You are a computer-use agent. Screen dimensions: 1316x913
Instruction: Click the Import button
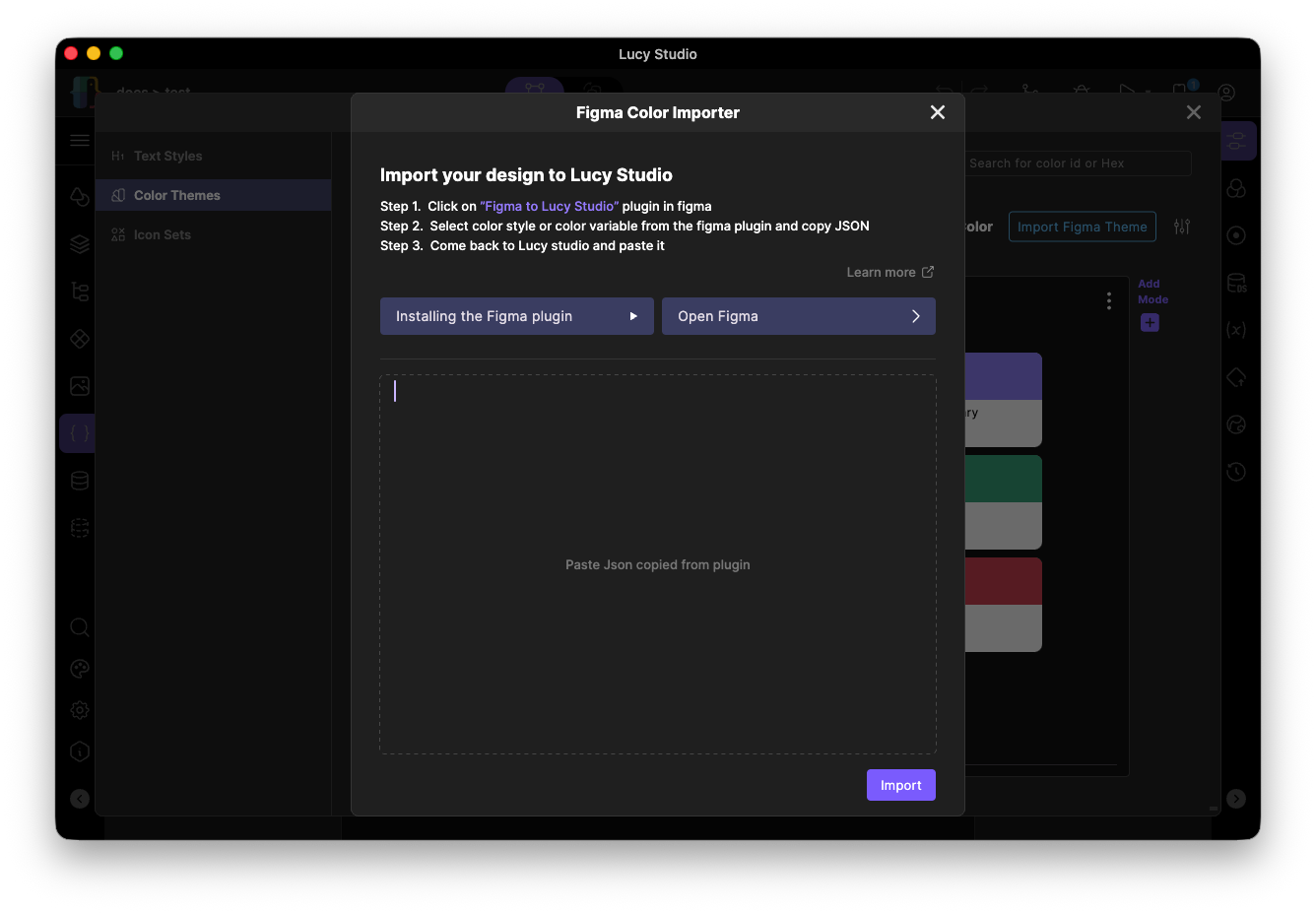click(x=901, y=785)
